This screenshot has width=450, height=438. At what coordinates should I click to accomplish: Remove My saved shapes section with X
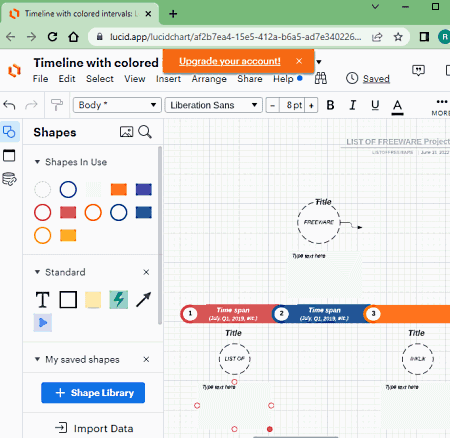click(146, 359)
